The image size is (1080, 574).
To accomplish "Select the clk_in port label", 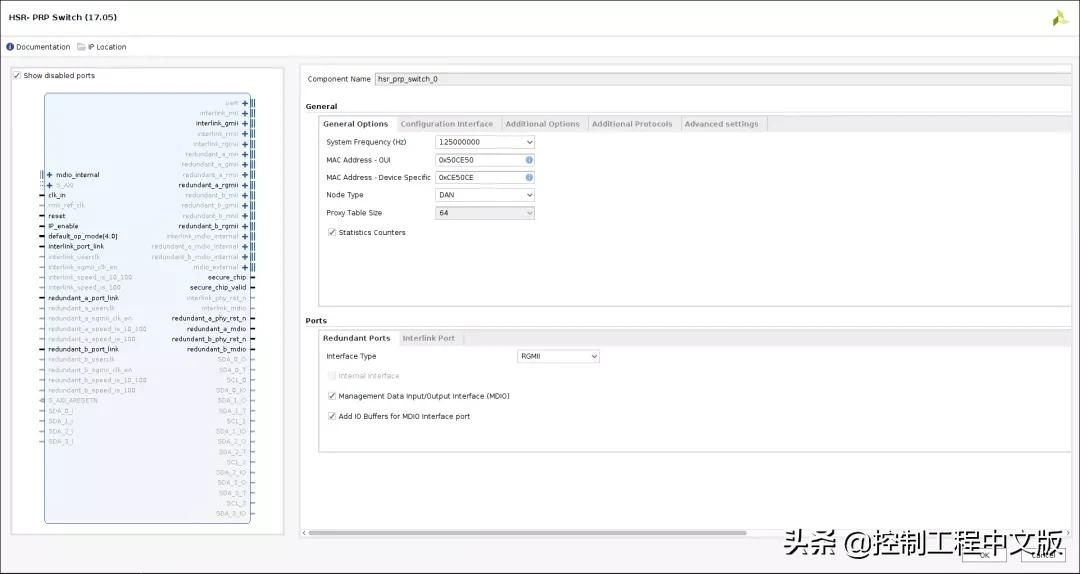I will pos(57,196).
